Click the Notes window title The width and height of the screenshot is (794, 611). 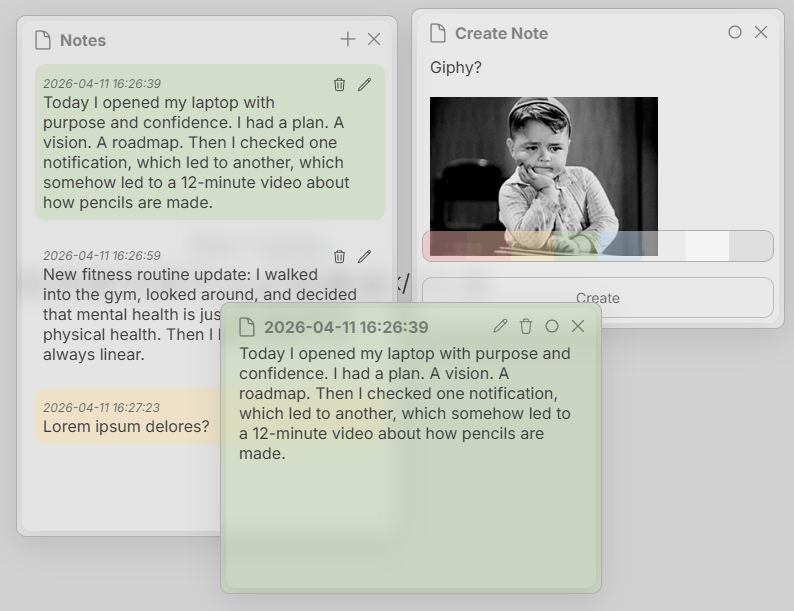pyautogui.click(x=83, y=40)
